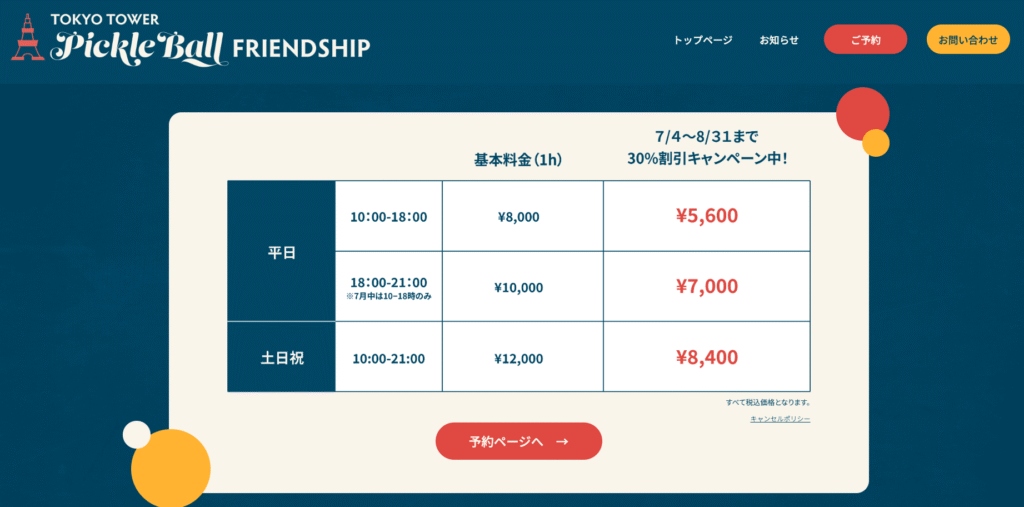Viewport: 1024px width, 507px height.
Task: Click the yellow お問い合わせ button
Action: (968, 39)
